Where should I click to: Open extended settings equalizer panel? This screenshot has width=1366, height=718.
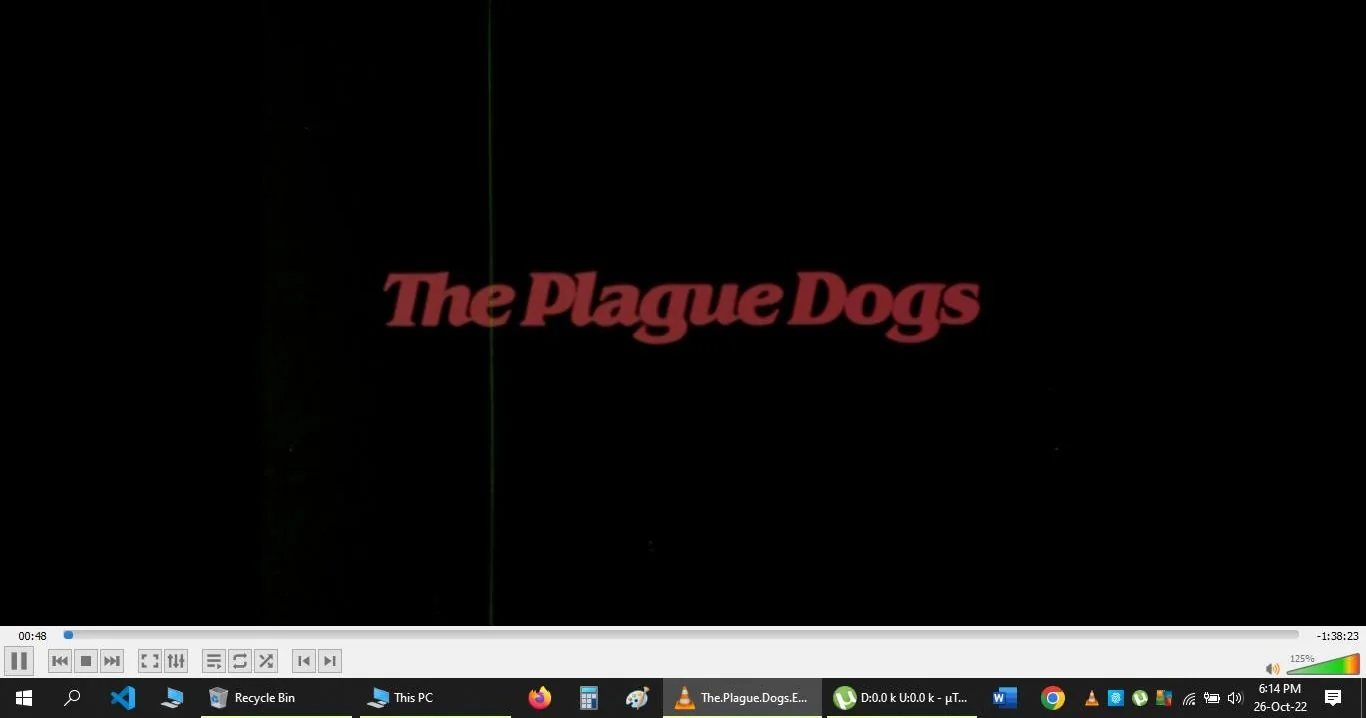pos(176,661)
